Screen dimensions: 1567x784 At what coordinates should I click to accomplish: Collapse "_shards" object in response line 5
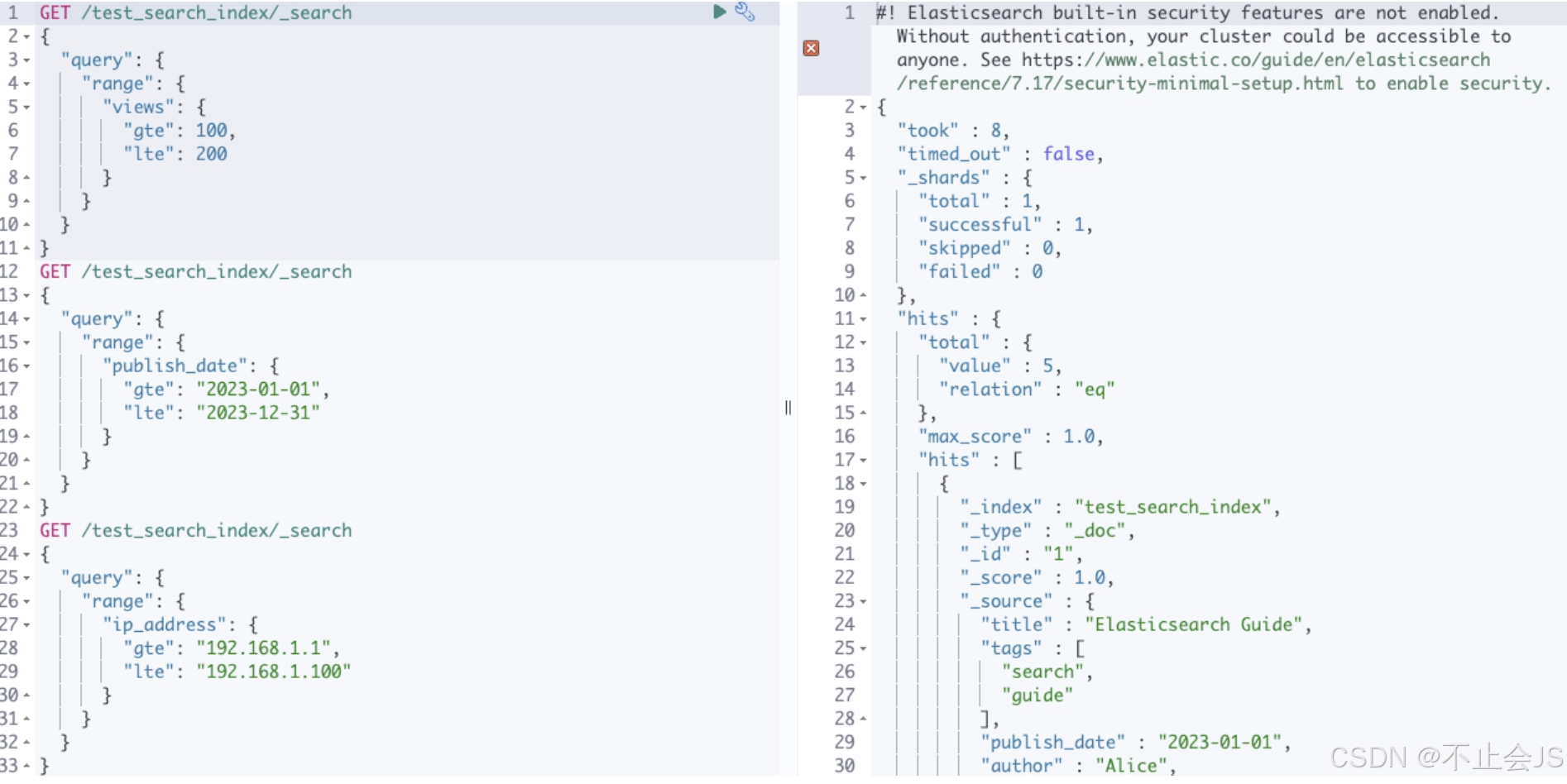(x=864, y=178)
